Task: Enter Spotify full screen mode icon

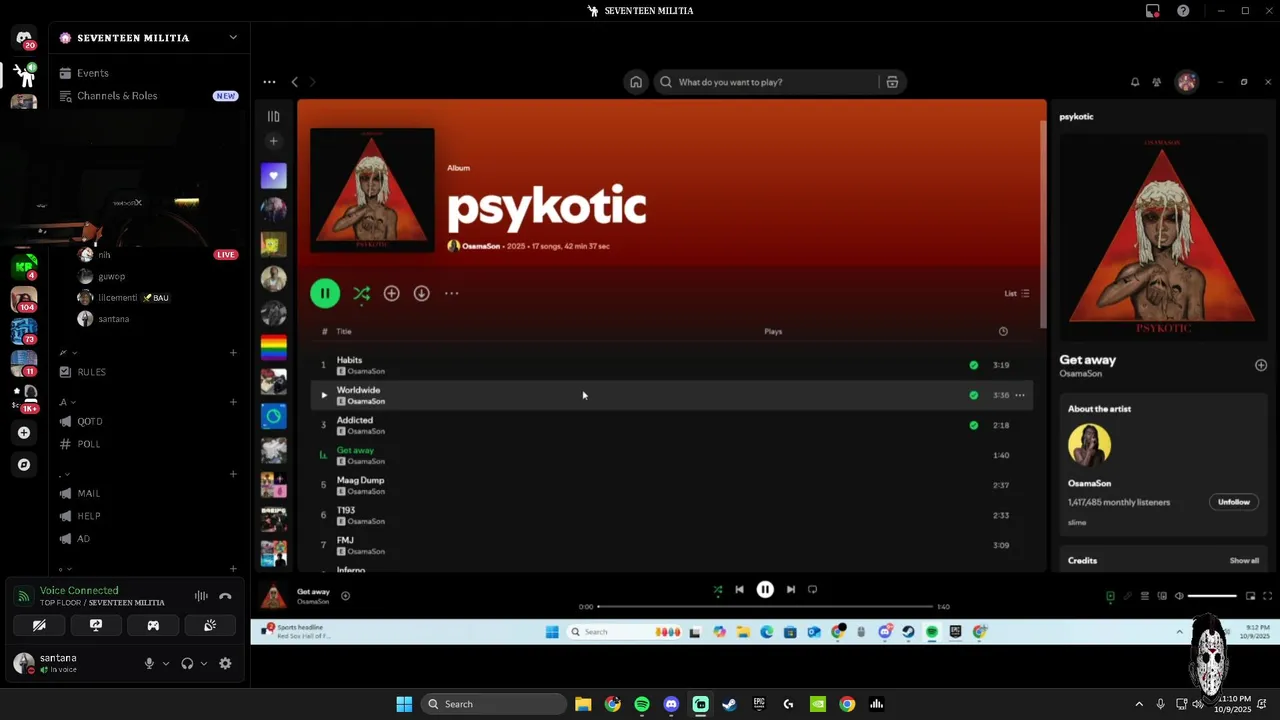Action: coord(1268,596)
